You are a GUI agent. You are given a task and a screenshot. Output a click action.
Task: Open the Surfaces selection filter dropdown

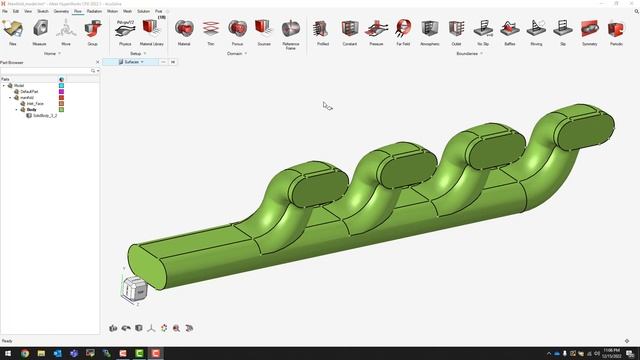coord(142,62)
